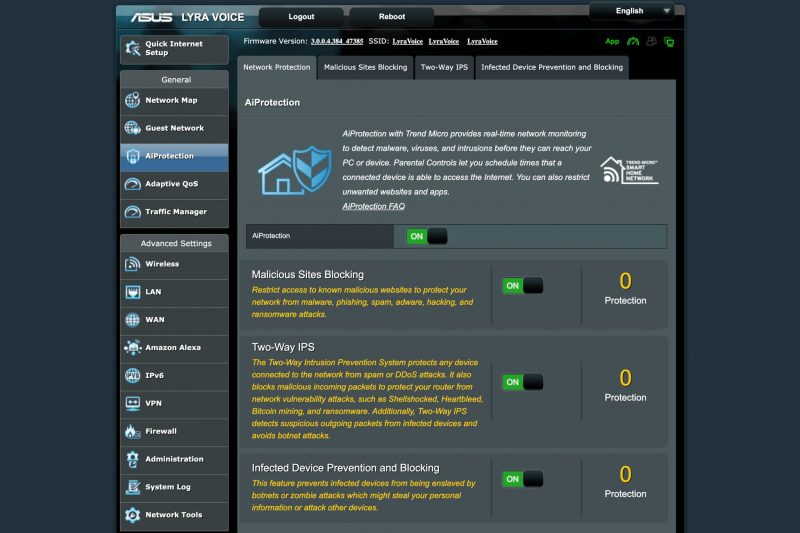The height and width of the screenshot is (533, 800).
Task: Open System Log menu item
Action: tap(174, 487)
